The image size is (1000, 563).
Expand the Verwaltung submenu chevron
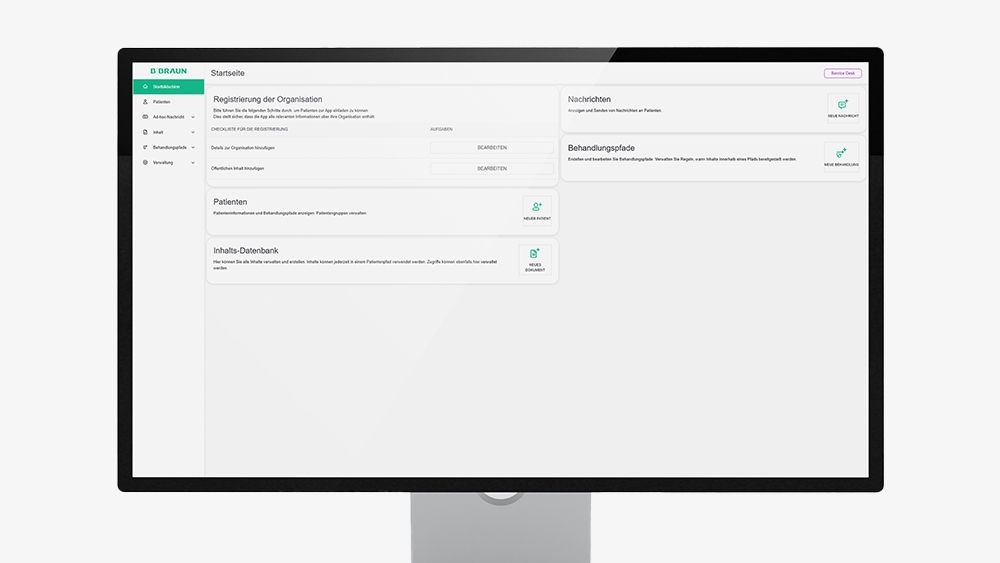[x=193, y=163]
